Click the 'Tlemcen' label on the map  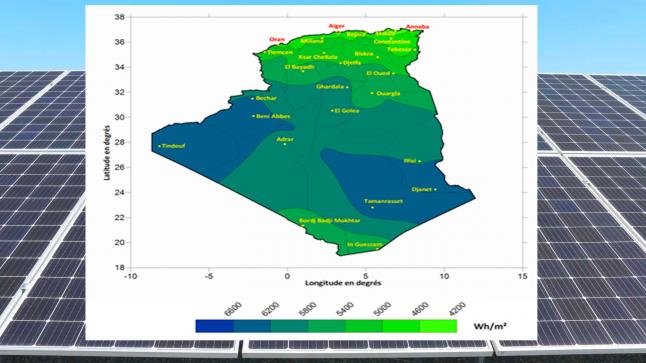point(280,52)
